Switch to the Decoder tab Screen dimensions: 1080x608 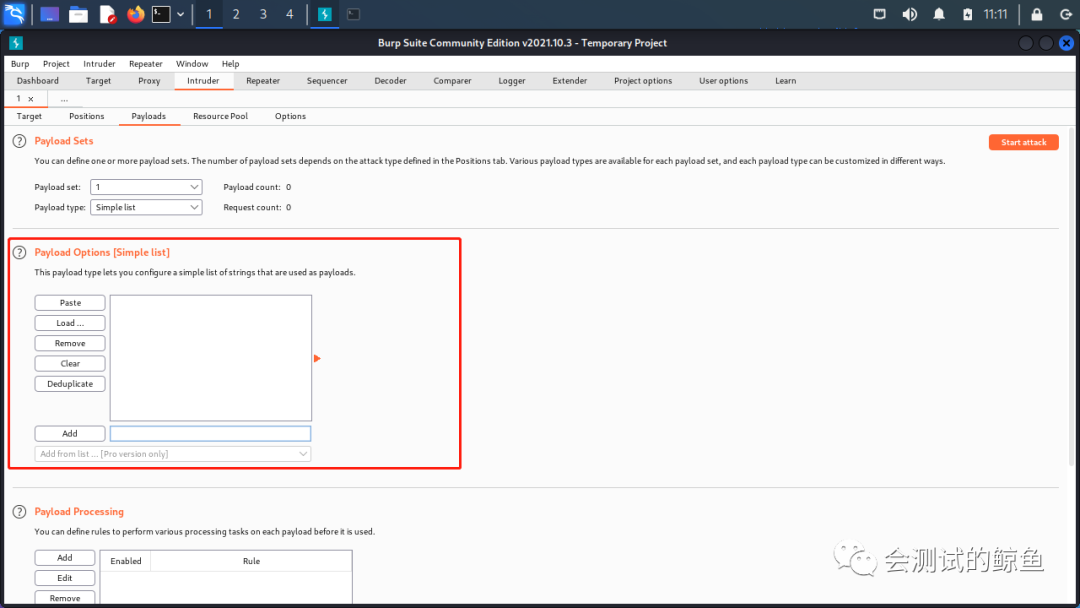(390, 81)
